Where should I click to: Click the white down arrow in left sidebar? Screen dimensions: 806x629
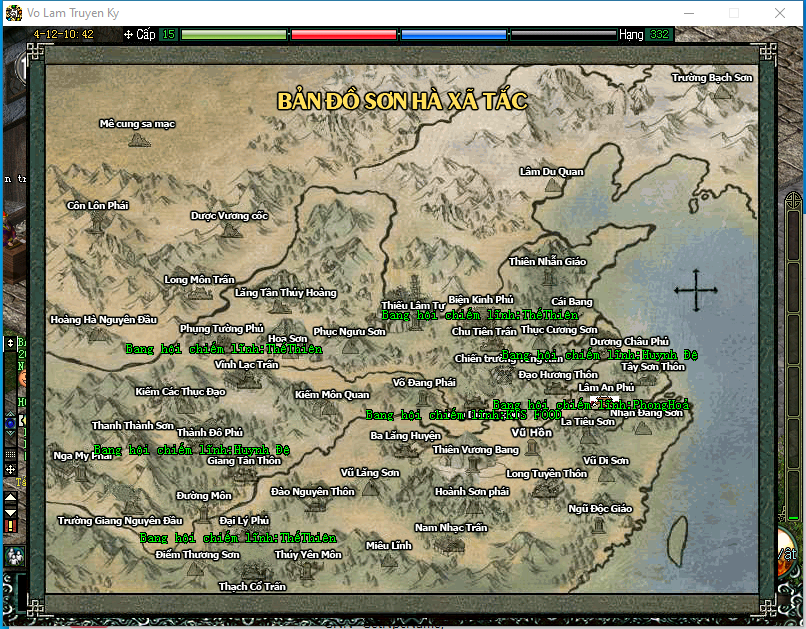[x=10, y=512]
